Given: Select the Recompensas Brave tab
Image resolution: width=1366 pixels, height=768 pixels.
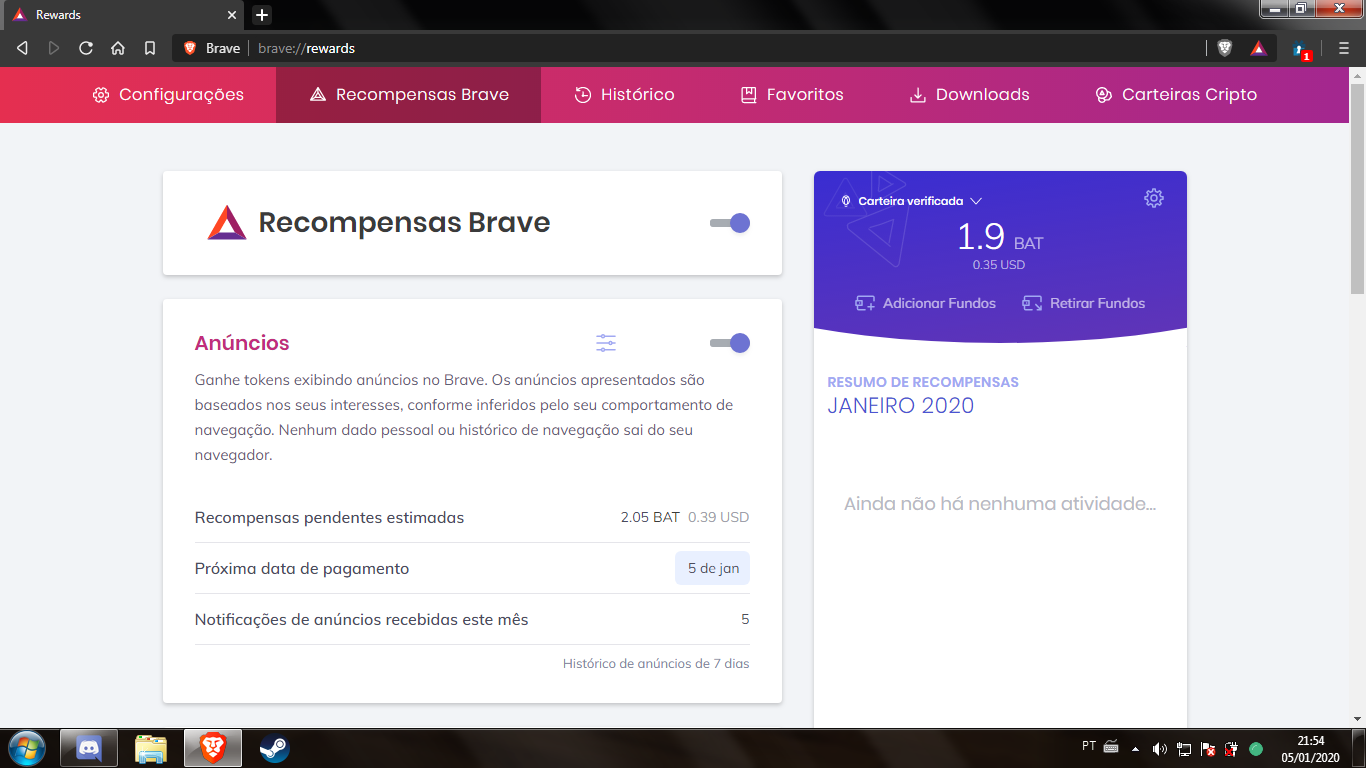Looking at the screenshot, I should (x=408, y=95).
